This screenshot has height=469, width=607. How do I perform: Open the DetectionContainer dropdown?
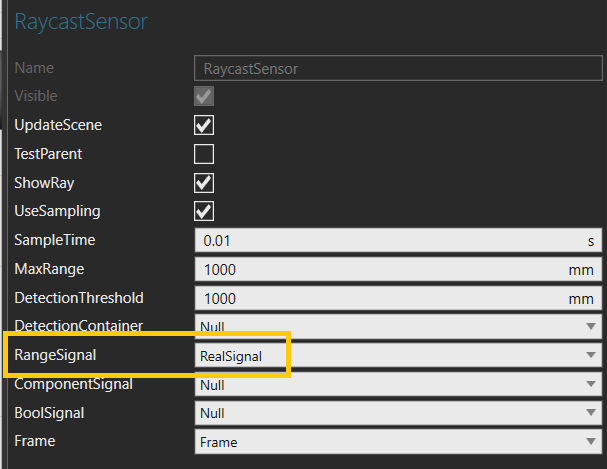click(398, 327)
